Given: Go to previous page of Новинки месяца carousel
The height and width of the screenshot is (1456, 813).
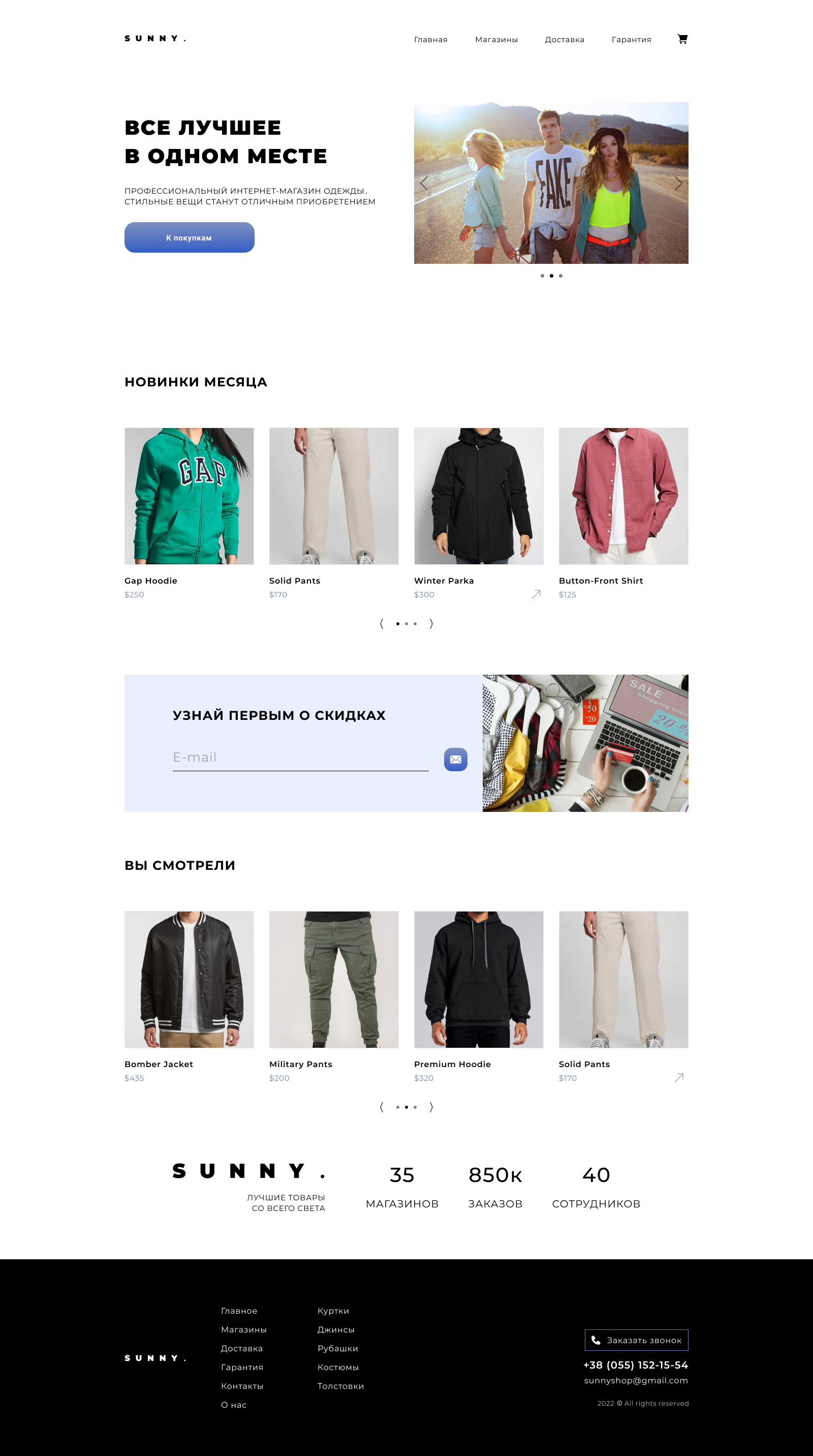Looking at the screenshot, I should click(382, 623).
